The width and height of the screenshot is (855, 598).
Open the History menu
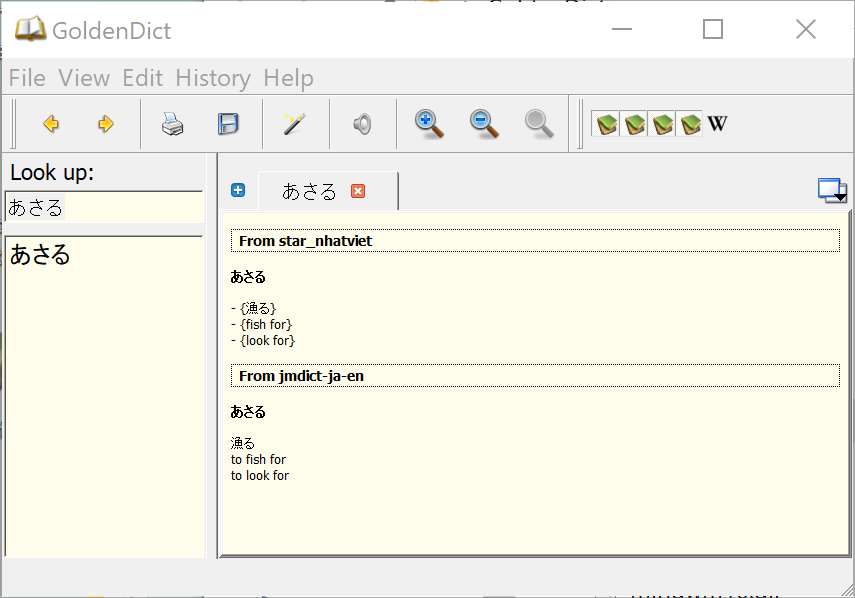[x=213, y=78]
